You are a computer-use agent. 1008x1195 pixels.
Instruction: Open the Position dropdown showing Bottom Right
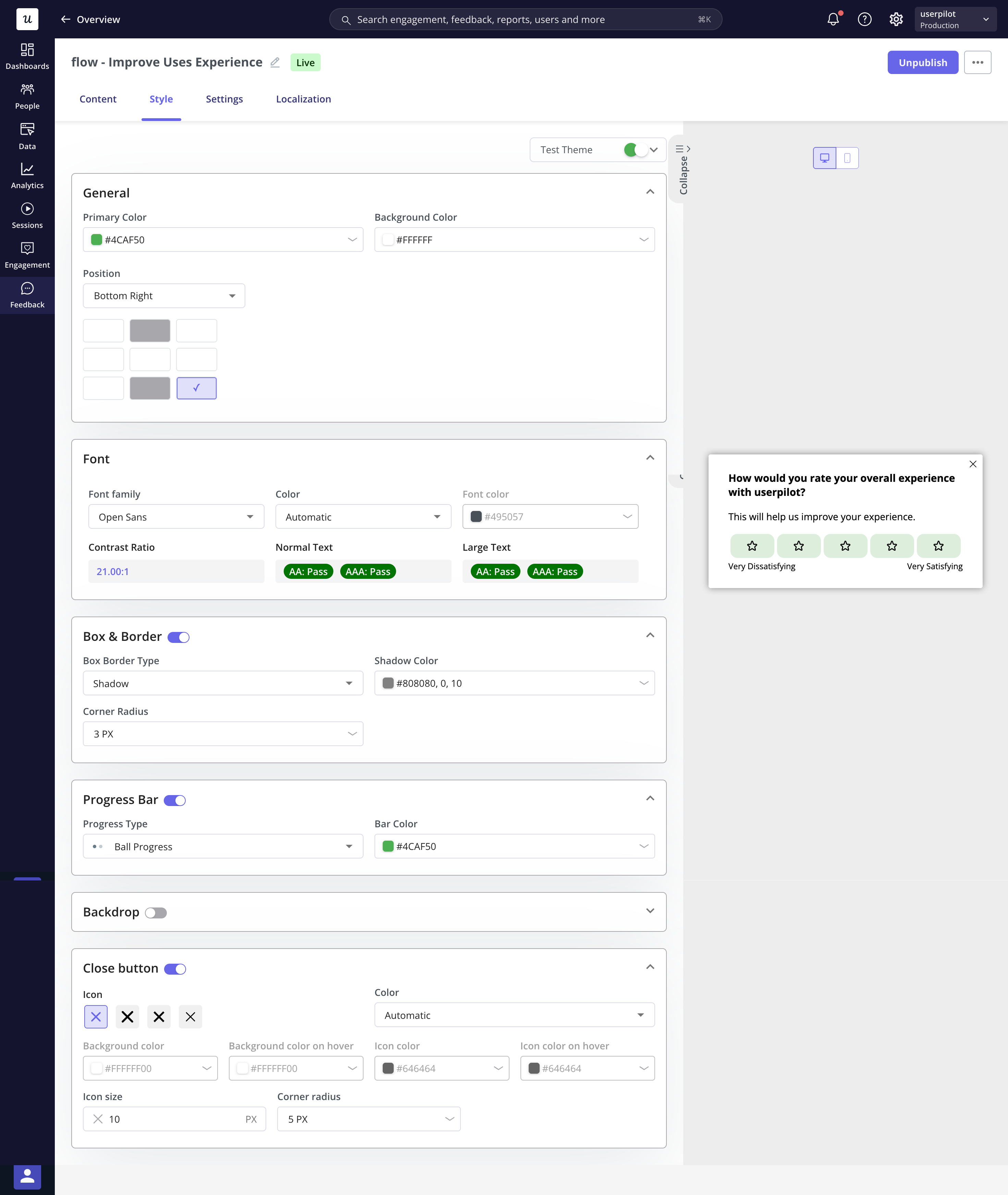tap(164, 295)
